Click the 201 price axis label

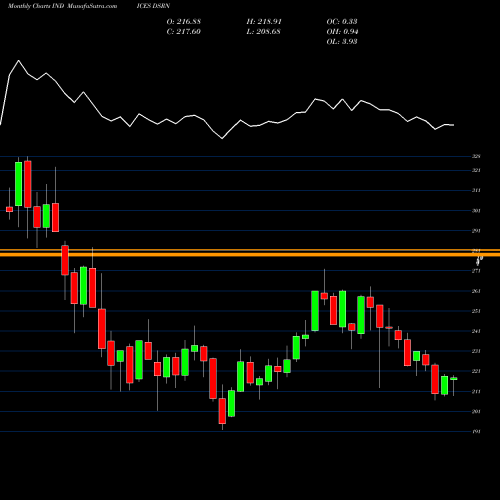click(x=476, y=411)
